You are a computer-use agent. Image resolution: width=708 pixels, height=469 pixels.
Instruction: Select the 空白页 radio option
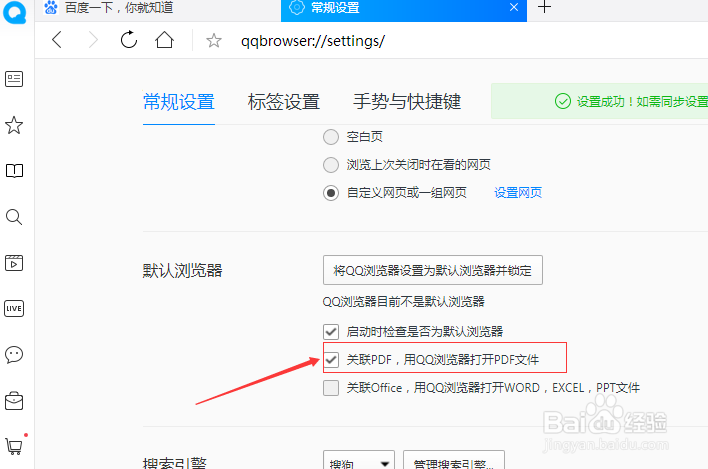point(331,137)
